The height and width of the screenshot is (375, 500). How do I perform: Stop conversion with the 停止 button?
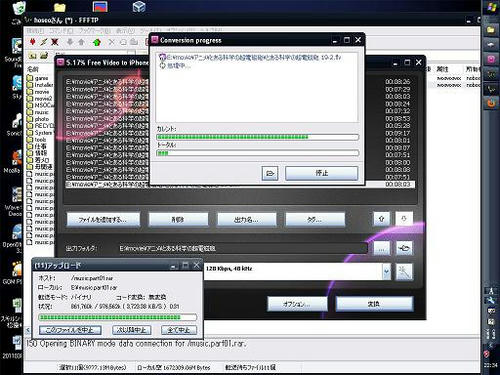click(322, 173)
